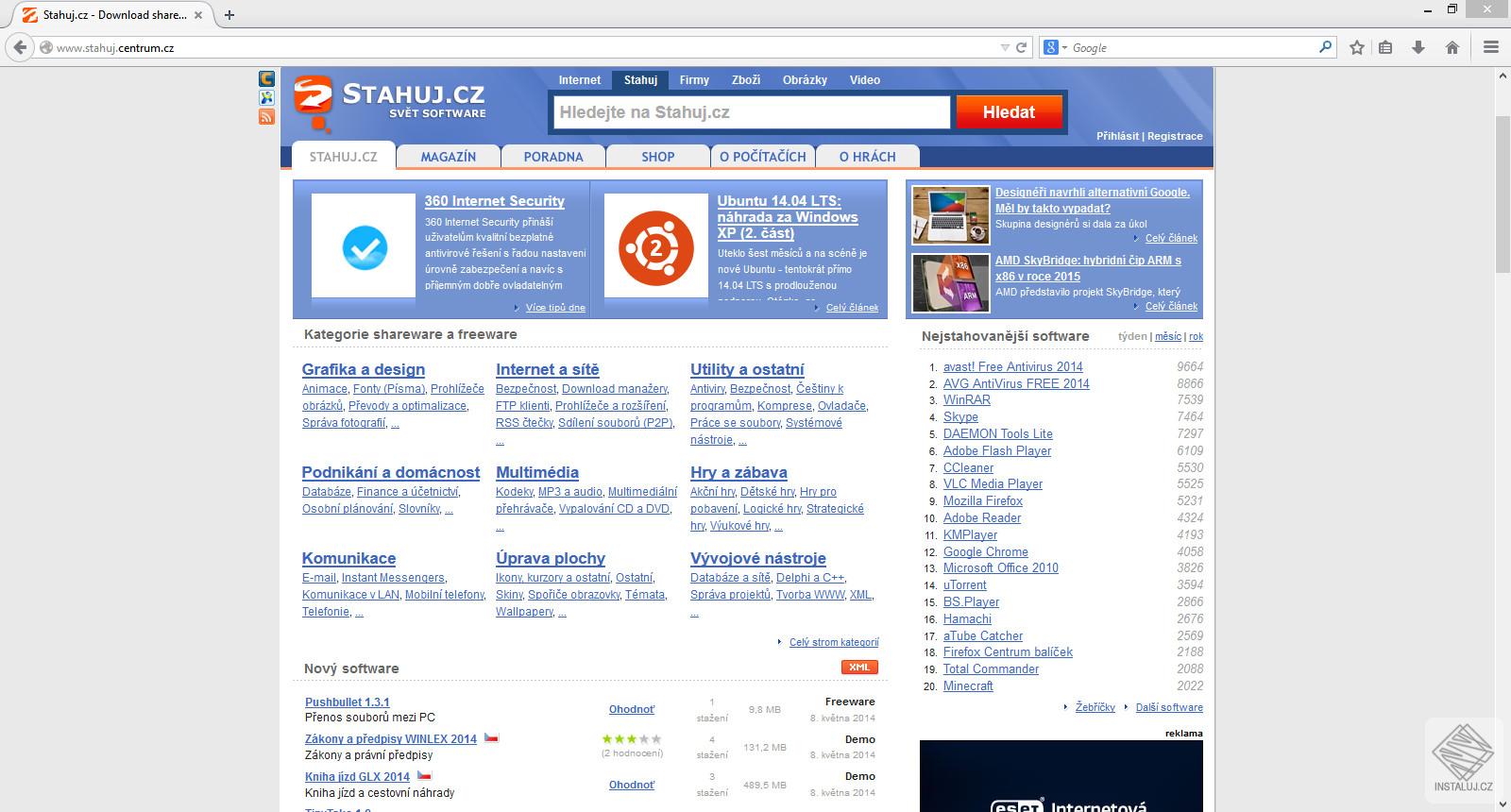Open the Internet a sítě category
The image size is (1511, 812).
coord(548,369)
